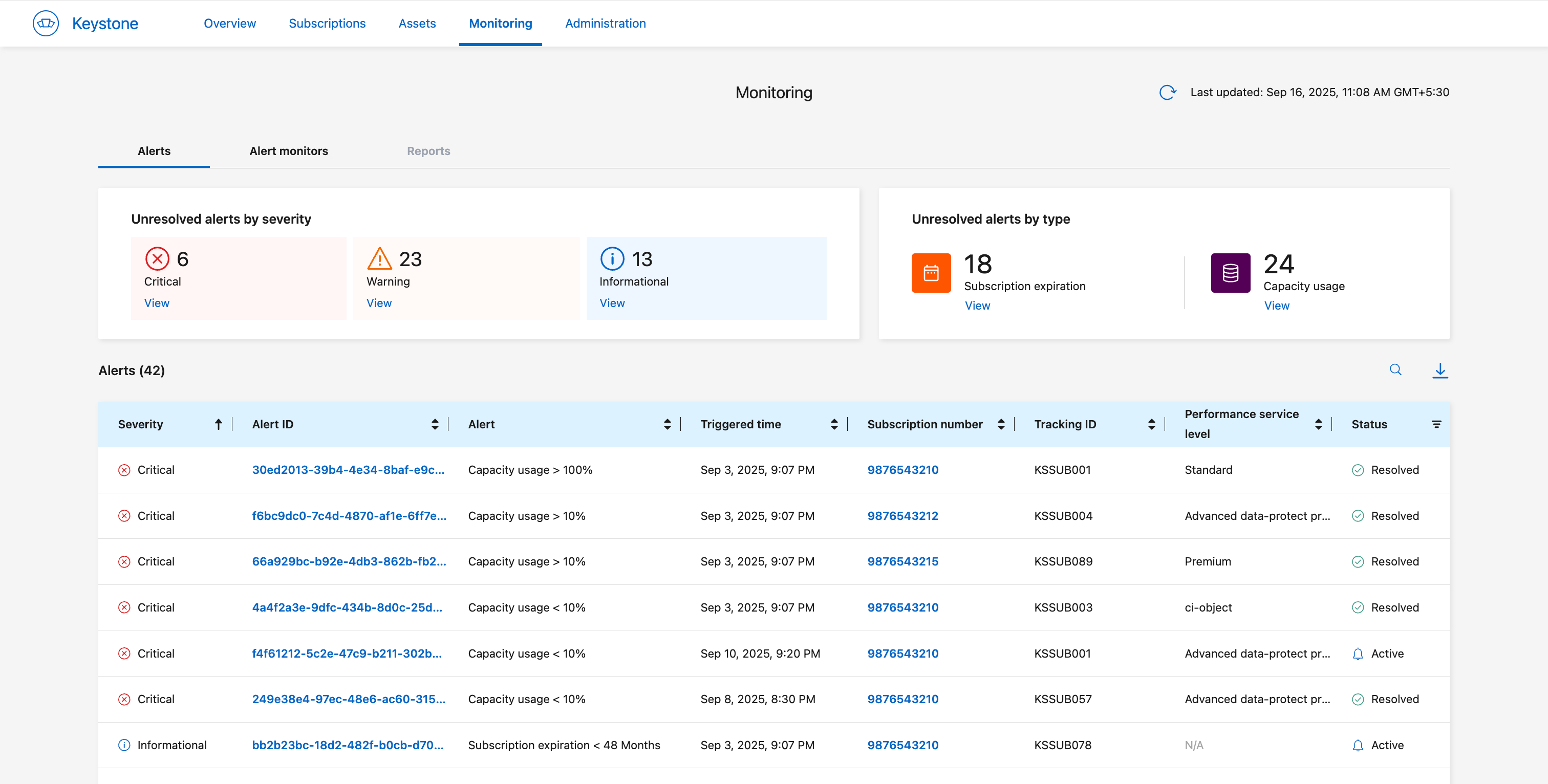
Task: Click the Keystone logo icon
Action: 46,24
